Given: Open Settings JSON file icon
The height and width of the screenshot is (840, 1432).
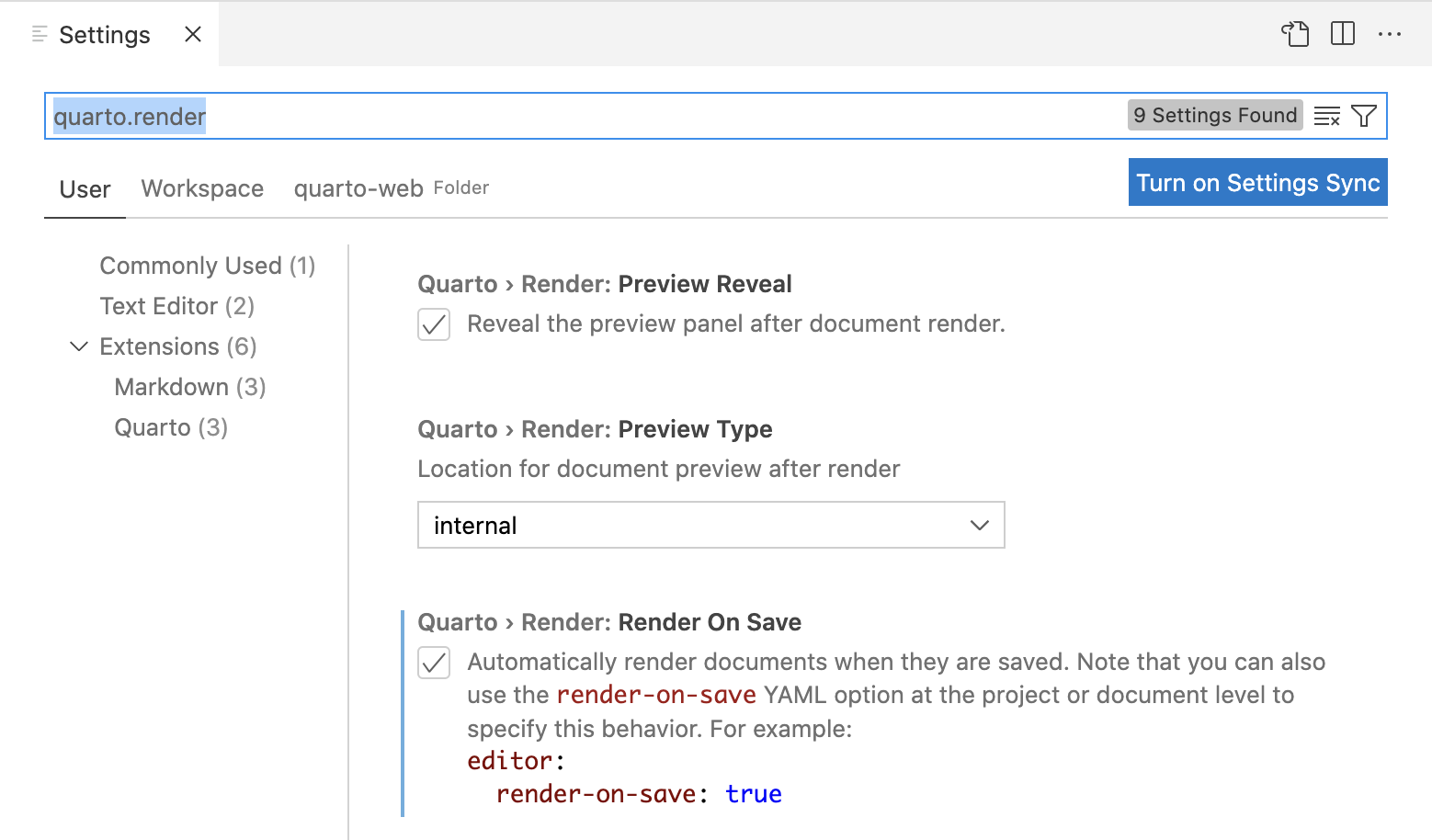Looking at the screenshot, I should point(1295,35).
